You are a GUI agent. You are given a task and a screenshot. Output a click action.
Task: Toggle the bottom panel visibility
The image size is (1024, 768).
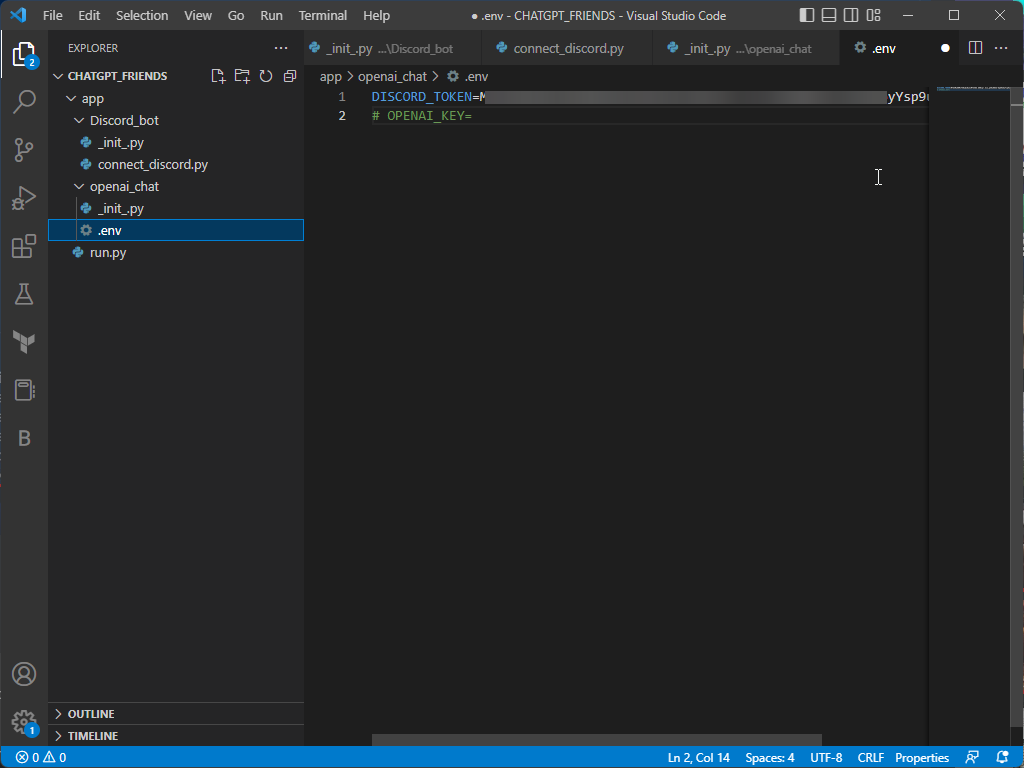point(829,15)
